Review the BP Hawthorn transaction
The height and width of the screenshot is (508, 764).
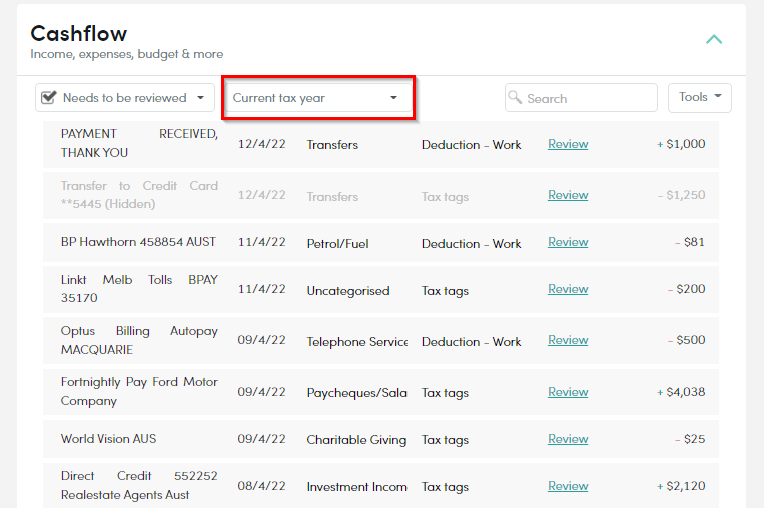[568, 242]
